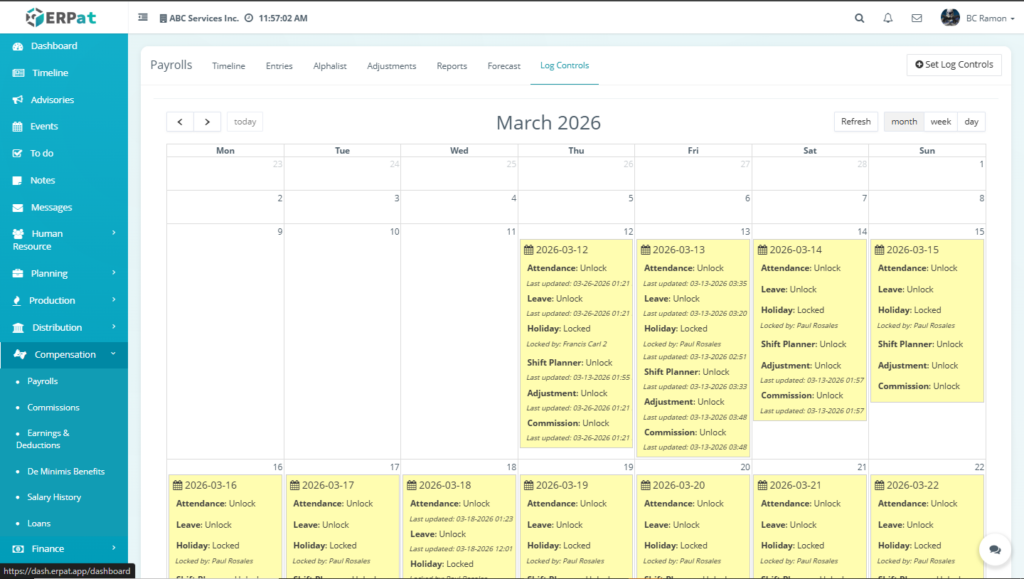Go to next month arrow
Image resolution: width=1024 pixels, height=579 pixels.
click(207, 122)
